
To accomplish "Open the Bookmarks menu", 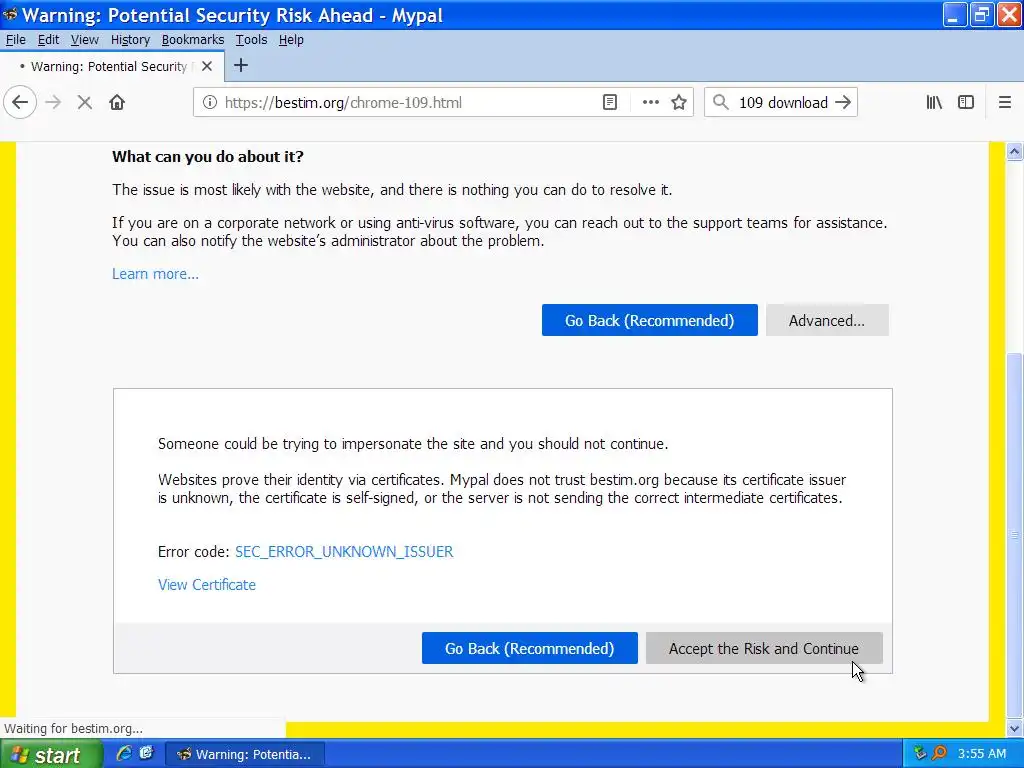I will 193,40.
